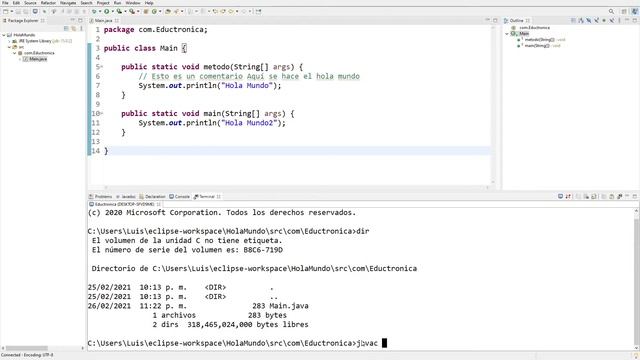Open the Refactor menu
Image resolution: width=640 pixels, height=360 pixels.
48,3
